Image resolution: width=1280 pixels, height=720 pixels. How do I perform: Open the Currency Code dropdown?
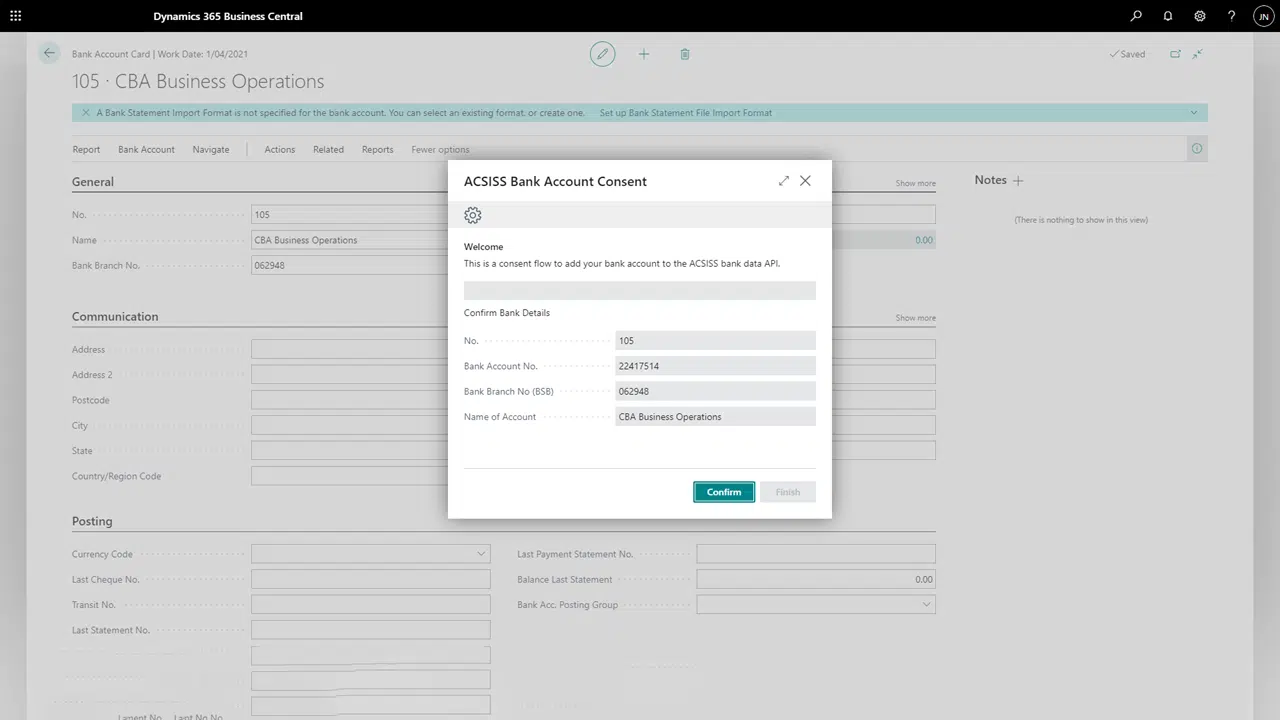click(x=481, y=554)
